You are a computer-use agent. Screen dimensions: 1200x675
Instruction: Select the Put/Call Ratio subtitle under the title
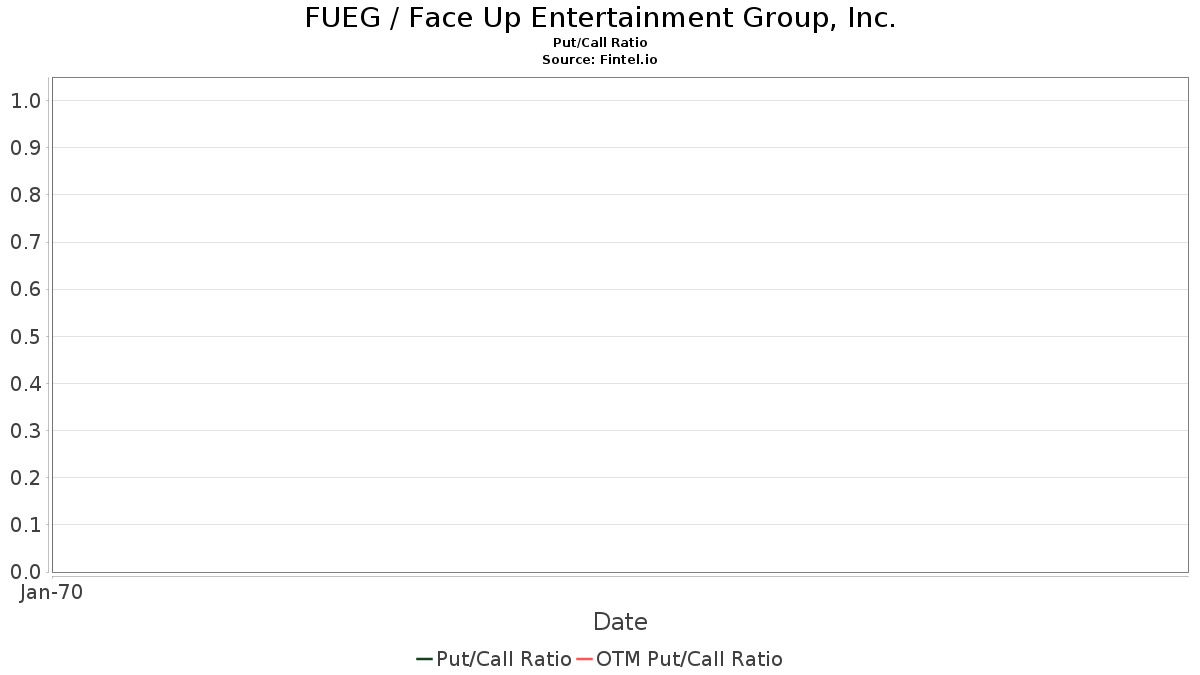(600, 43)
